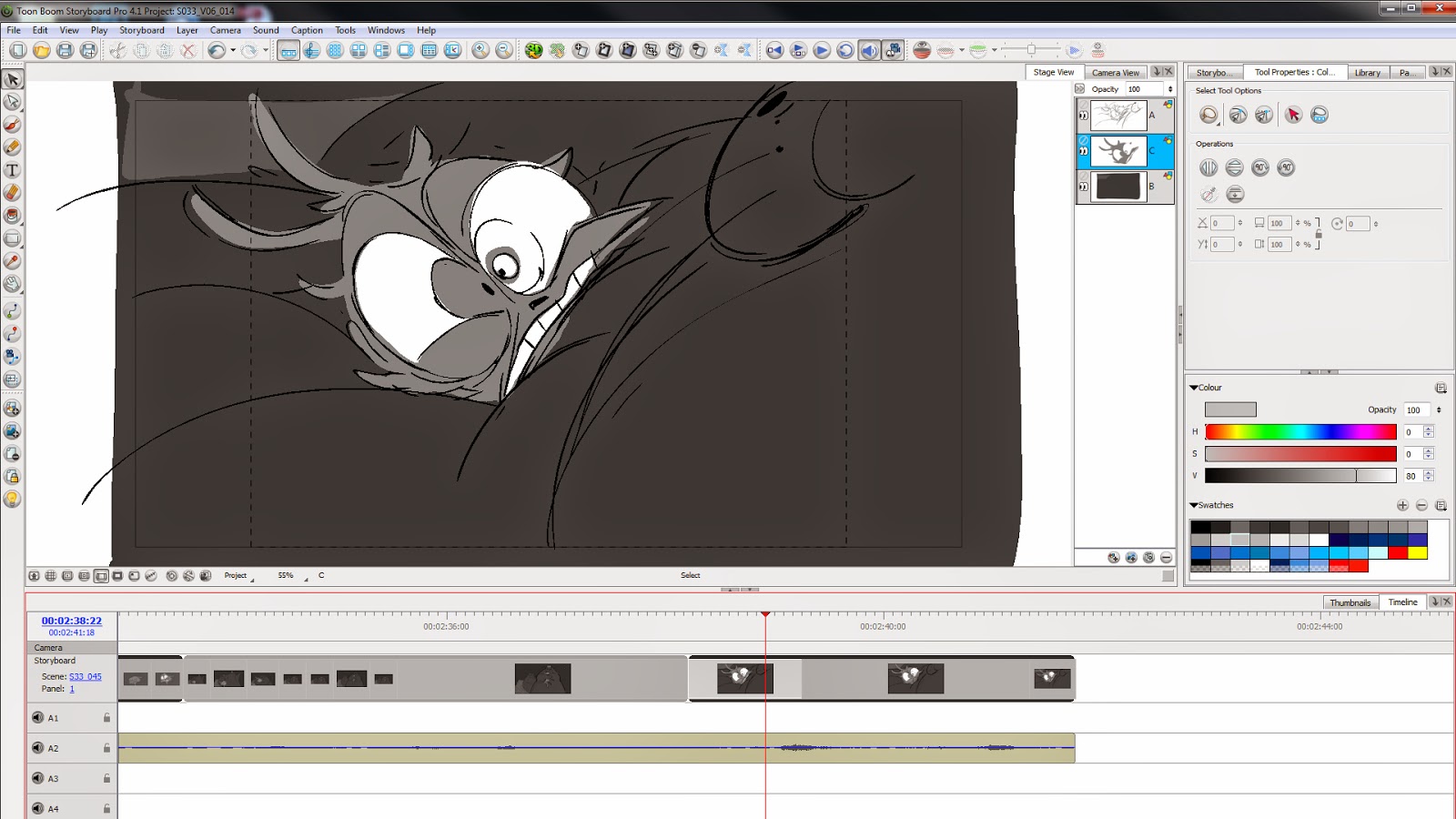Screen dimensions: 1456x819
Task: Open the Caption menu
Action: click(x=307, y=30)
